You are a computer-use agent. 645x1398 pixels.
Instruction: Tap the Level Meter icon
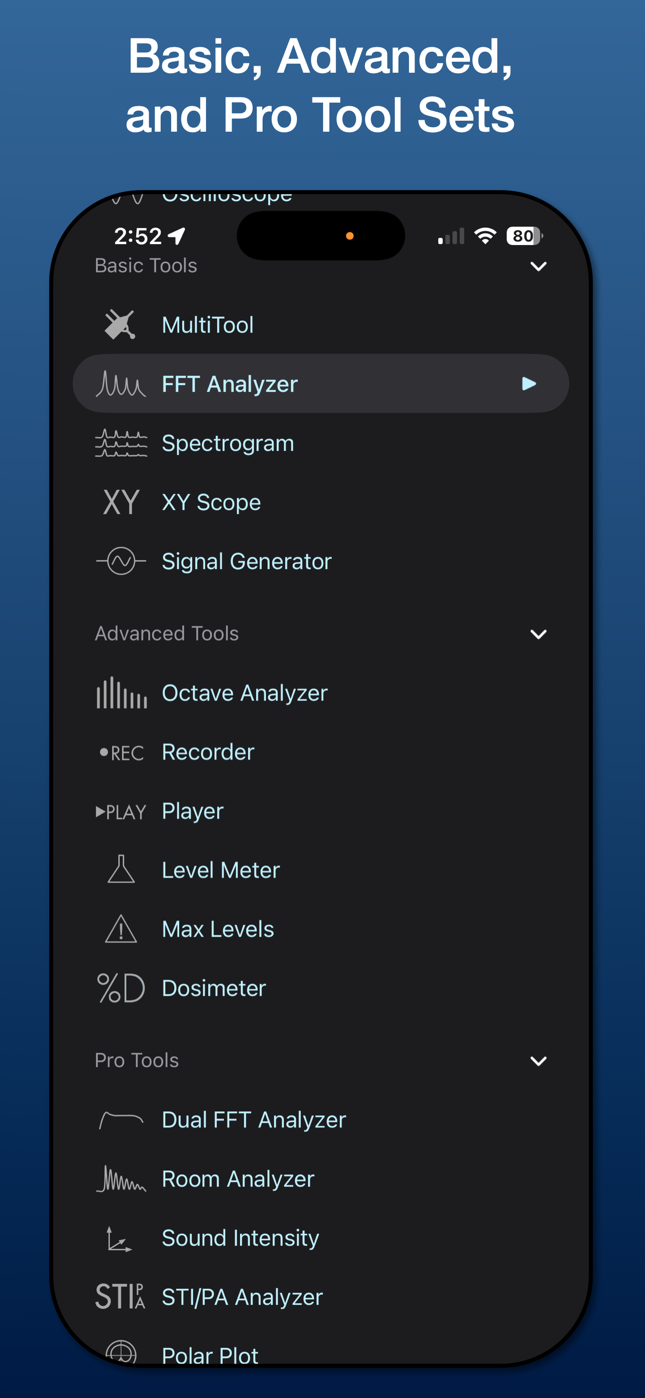pos(120,870)
